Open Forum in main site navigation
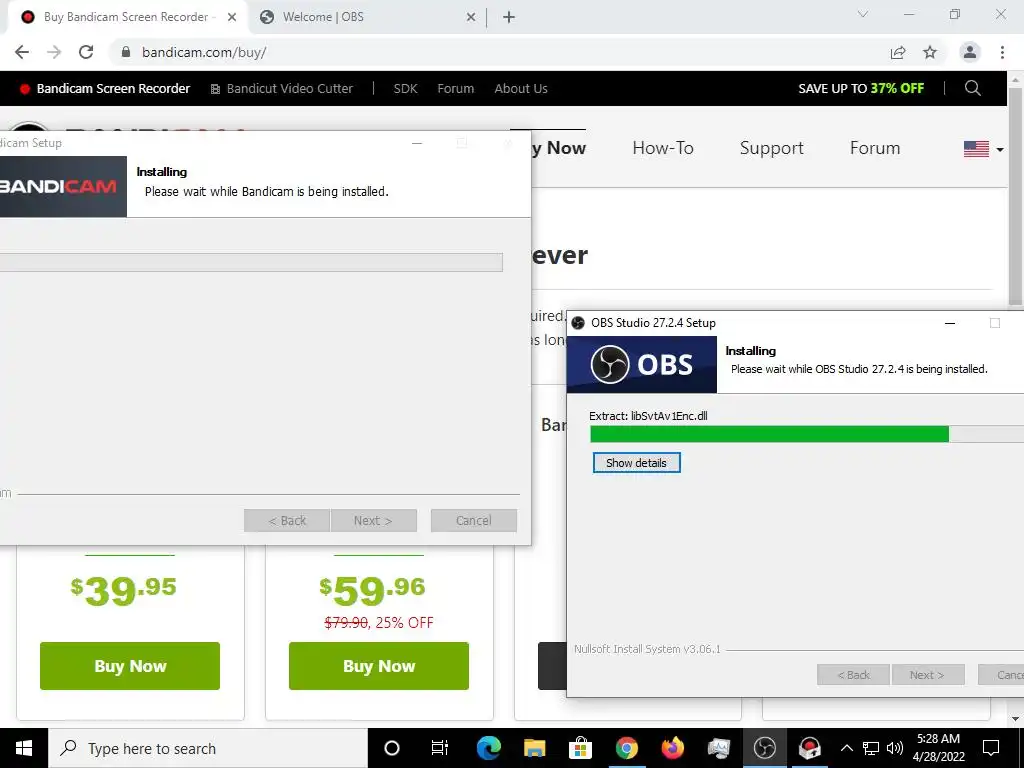 874,148
